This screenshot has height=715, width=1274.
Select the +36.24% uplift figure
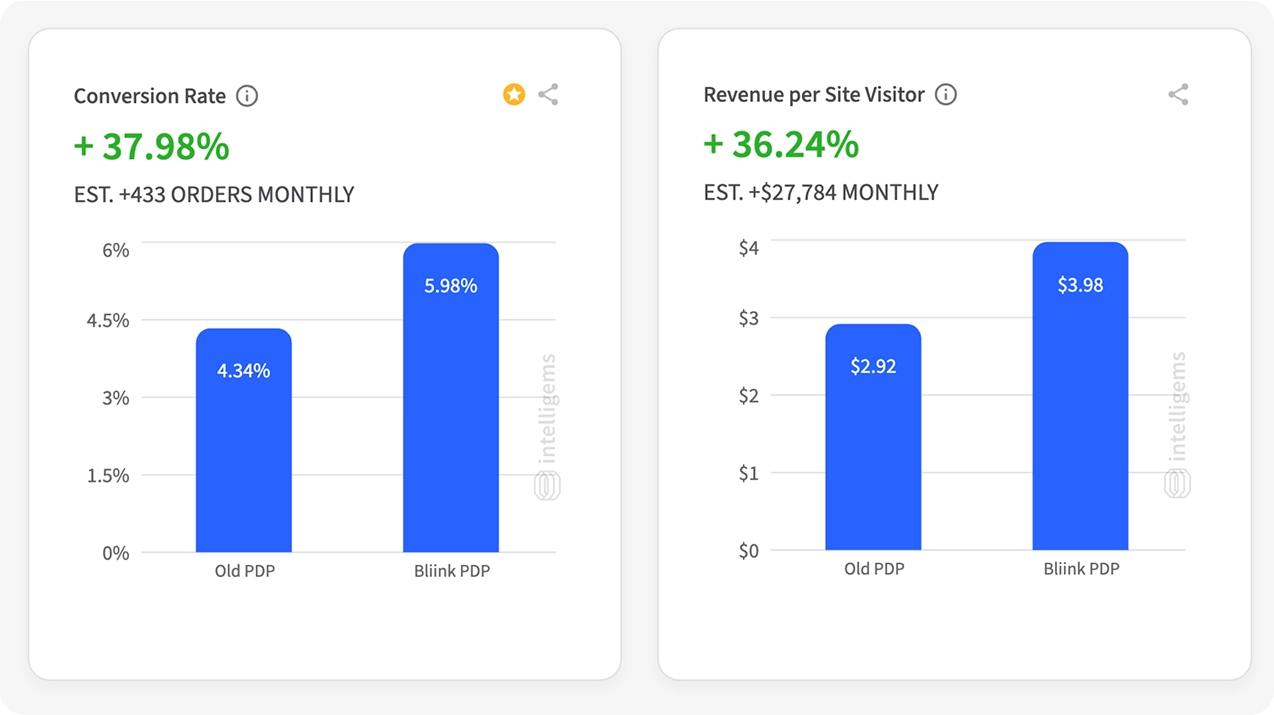click(x=781, y=145)
